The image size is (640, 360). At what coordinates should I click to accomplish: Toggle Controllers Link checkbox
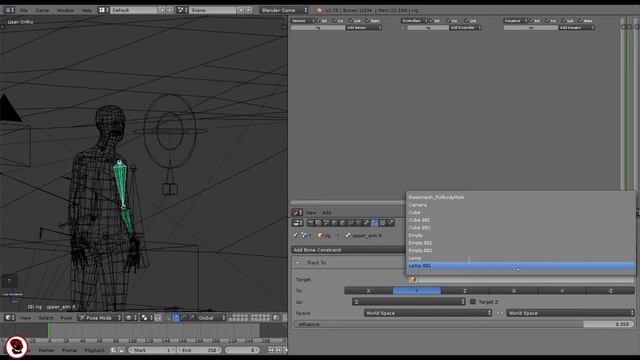(466, 20)
